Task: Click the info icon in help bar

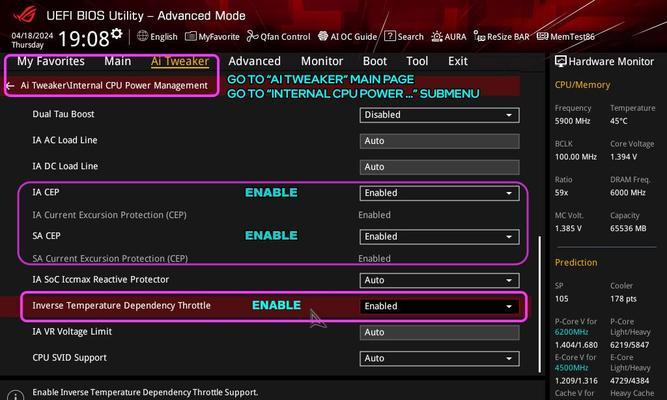Action: point(15,396)
